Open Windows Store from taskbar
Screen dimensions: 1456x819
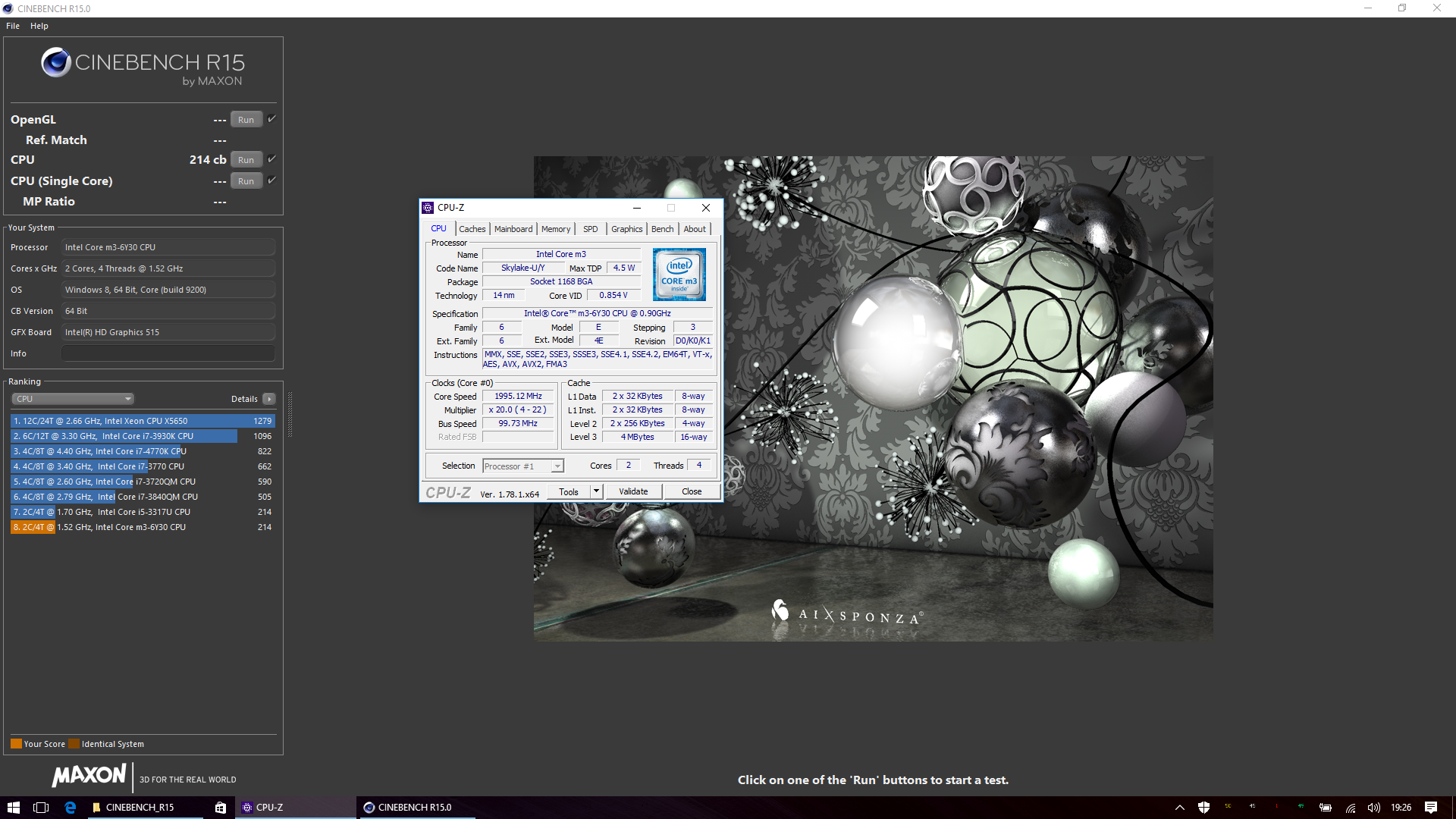pyautogui.click(x=220, y=808)
